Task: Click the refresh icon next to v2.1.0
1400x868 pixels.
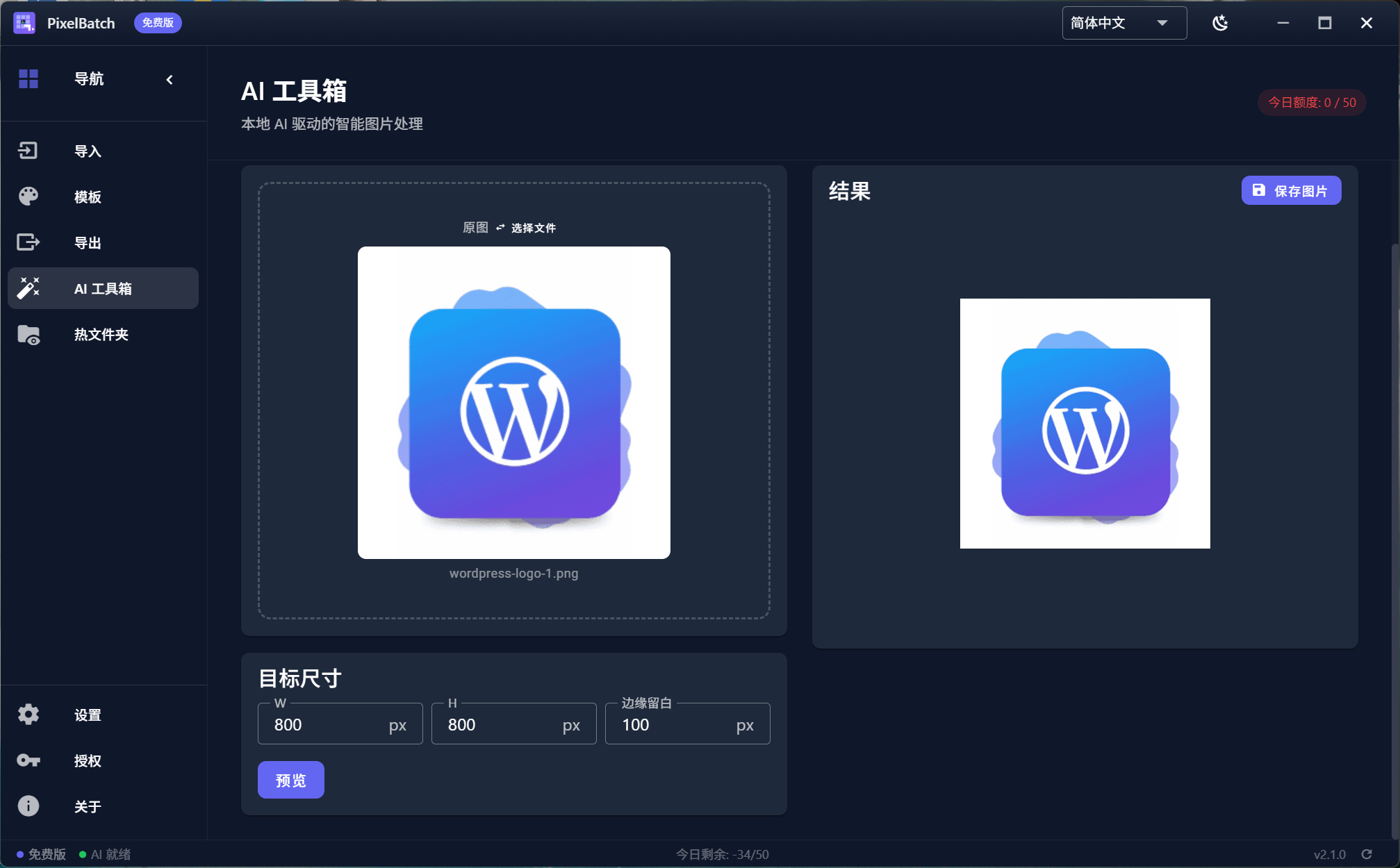Action: 1367,854
